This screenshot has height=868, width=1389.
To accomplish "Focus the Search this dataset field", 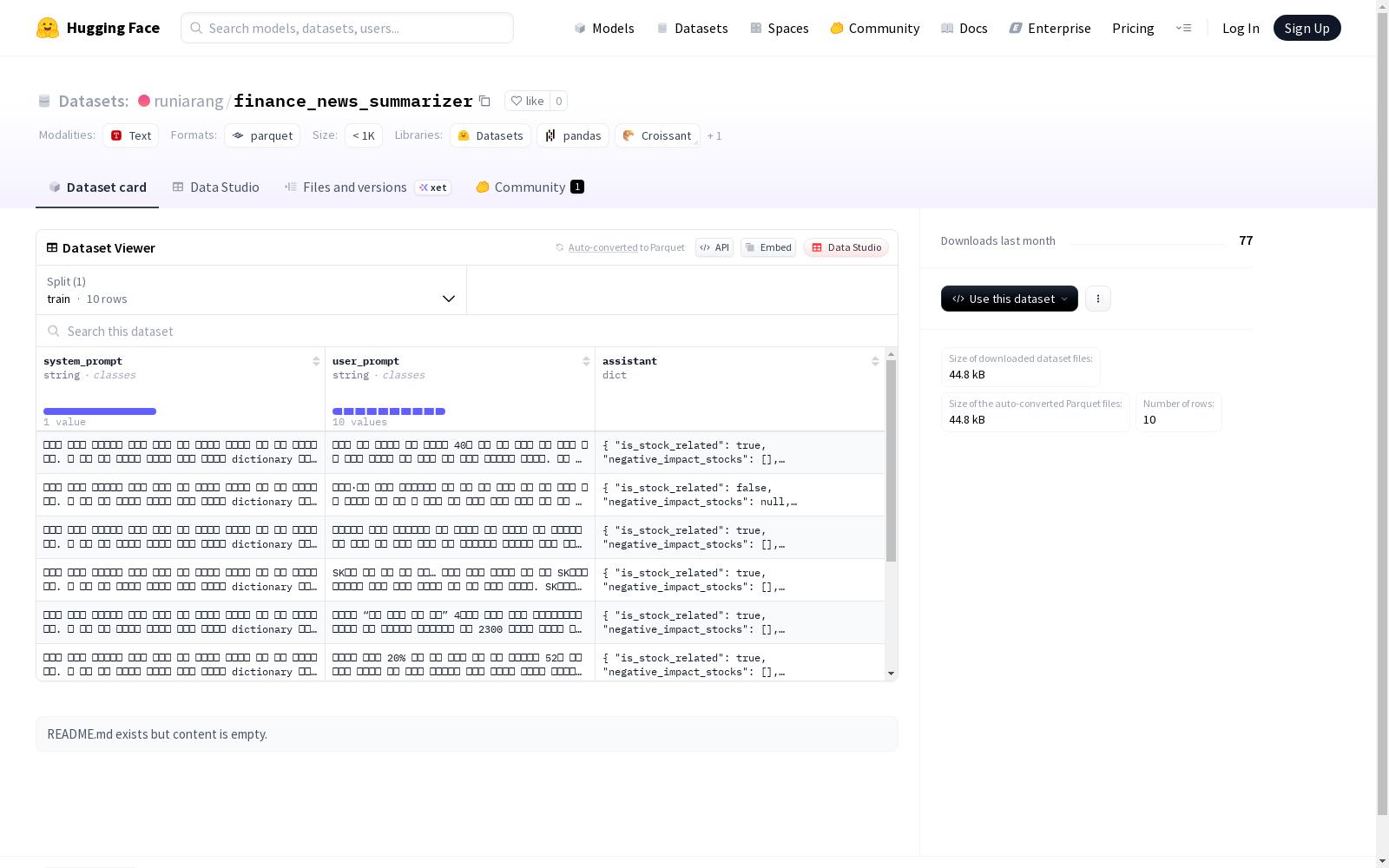I will [467, 331].
